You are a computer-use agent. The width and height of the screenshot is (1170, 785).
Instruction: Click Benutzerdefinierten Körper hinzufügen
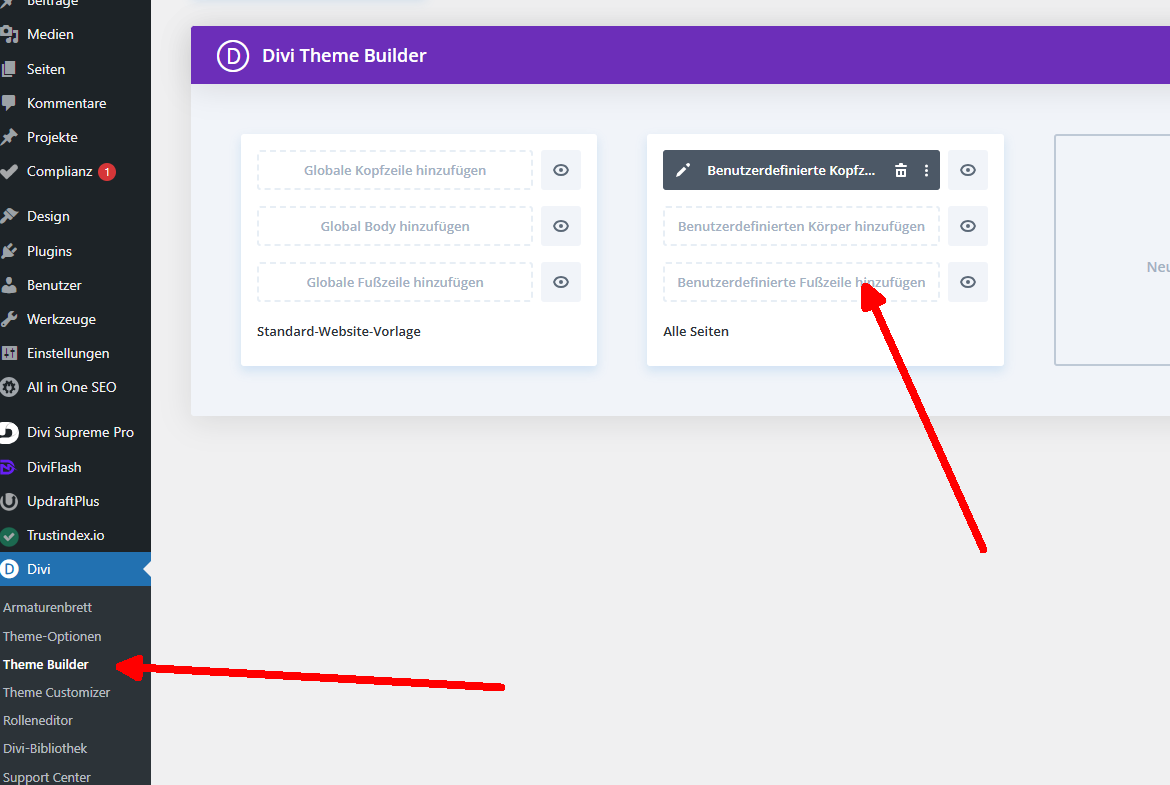(801, 226)
